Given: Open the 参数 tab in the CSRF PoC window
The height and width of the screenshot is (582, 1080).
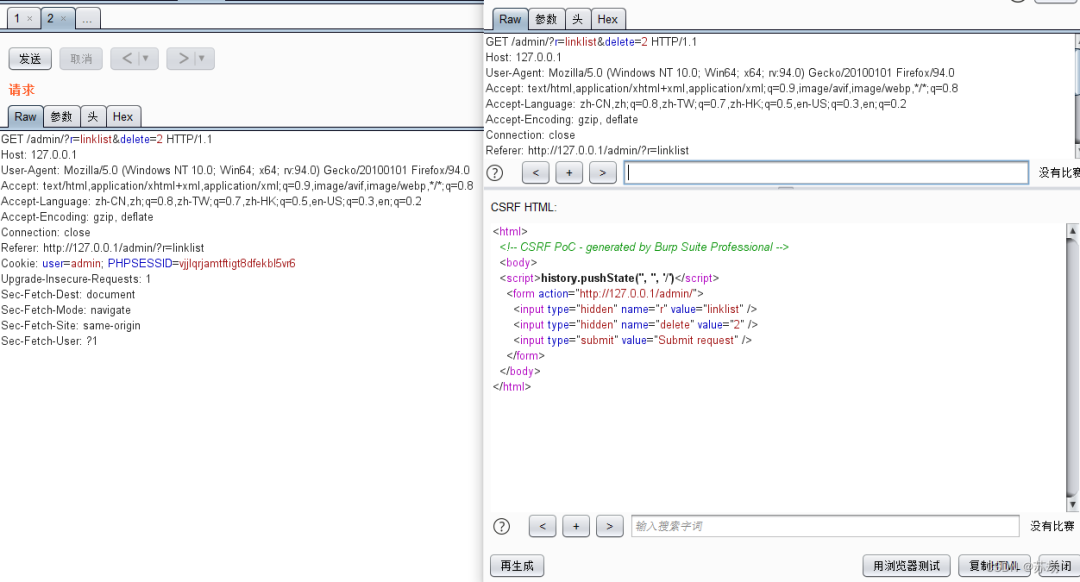Looking at the screenshot, I should pos(546,19).
